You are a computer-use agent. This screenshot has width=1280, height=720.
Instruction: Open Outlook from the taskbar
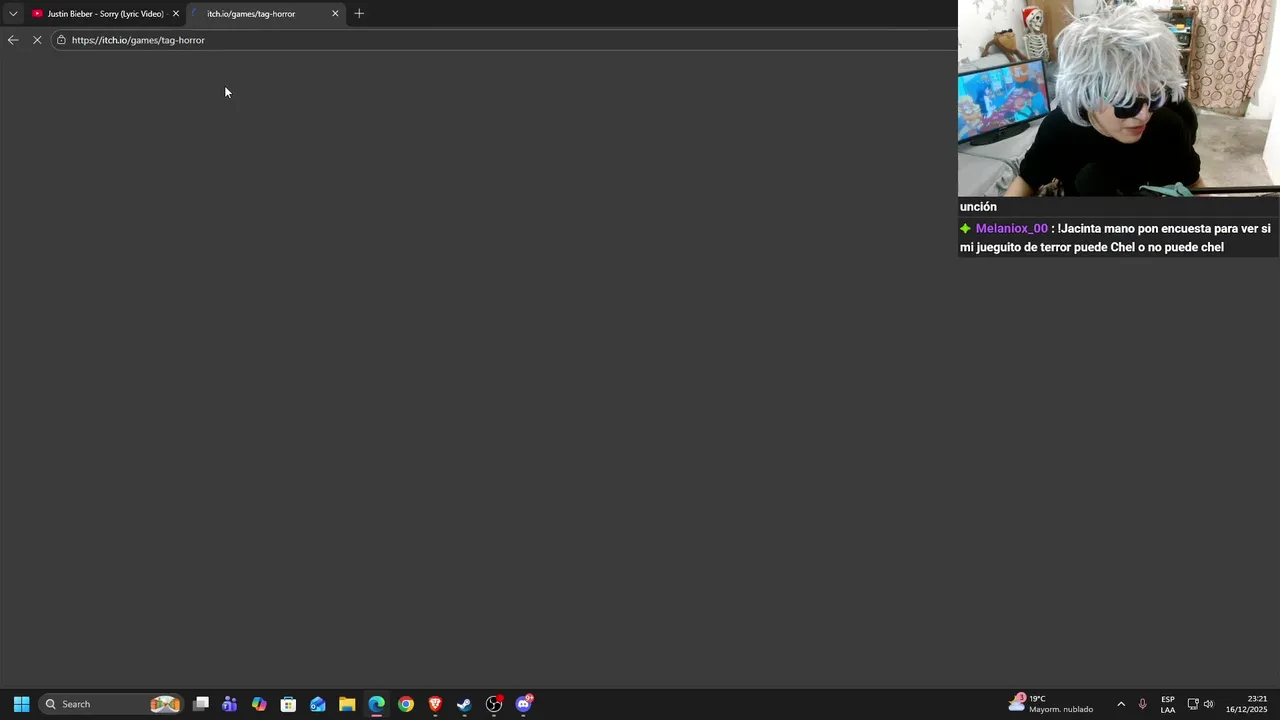tap(318, 704)
